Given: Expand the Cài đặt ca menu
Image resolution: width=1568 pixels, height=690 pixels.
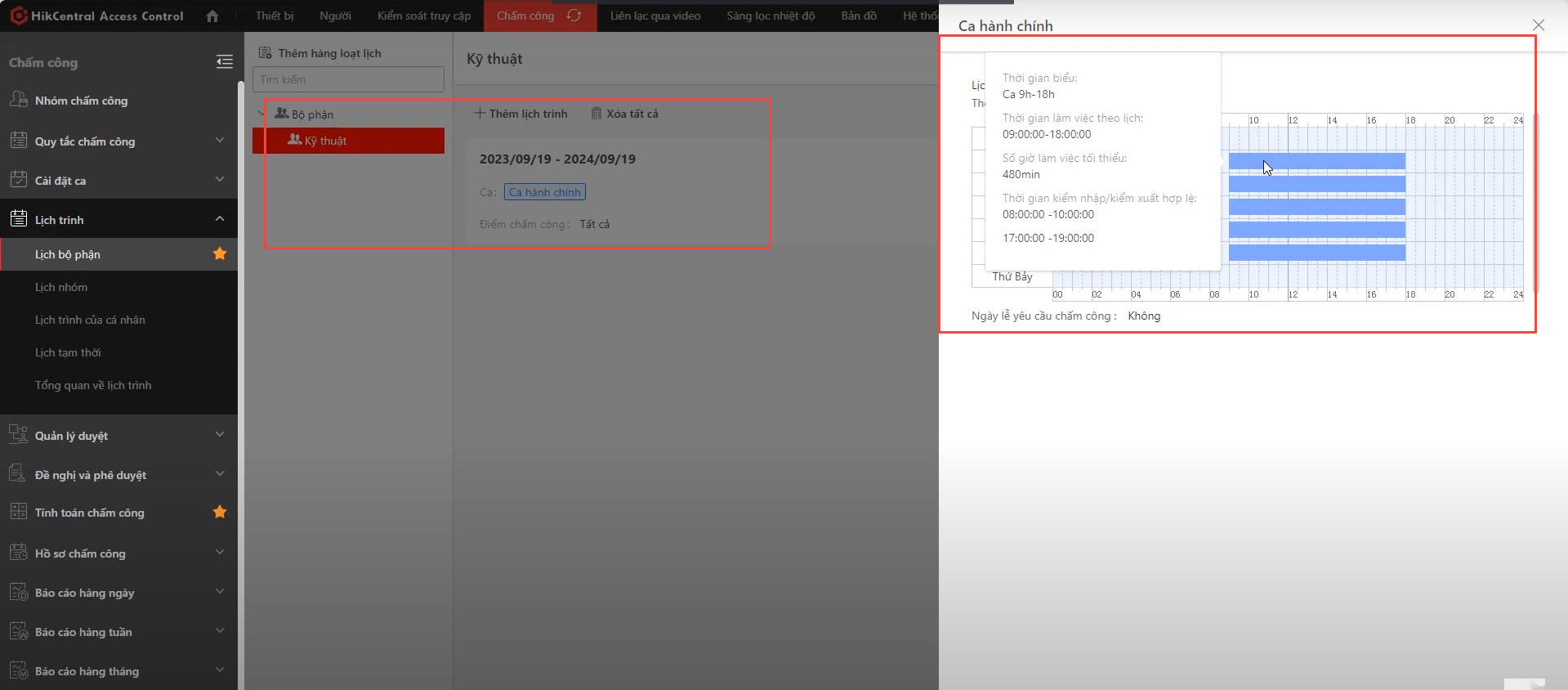Looking at the screenshot, I should [219, 180].
